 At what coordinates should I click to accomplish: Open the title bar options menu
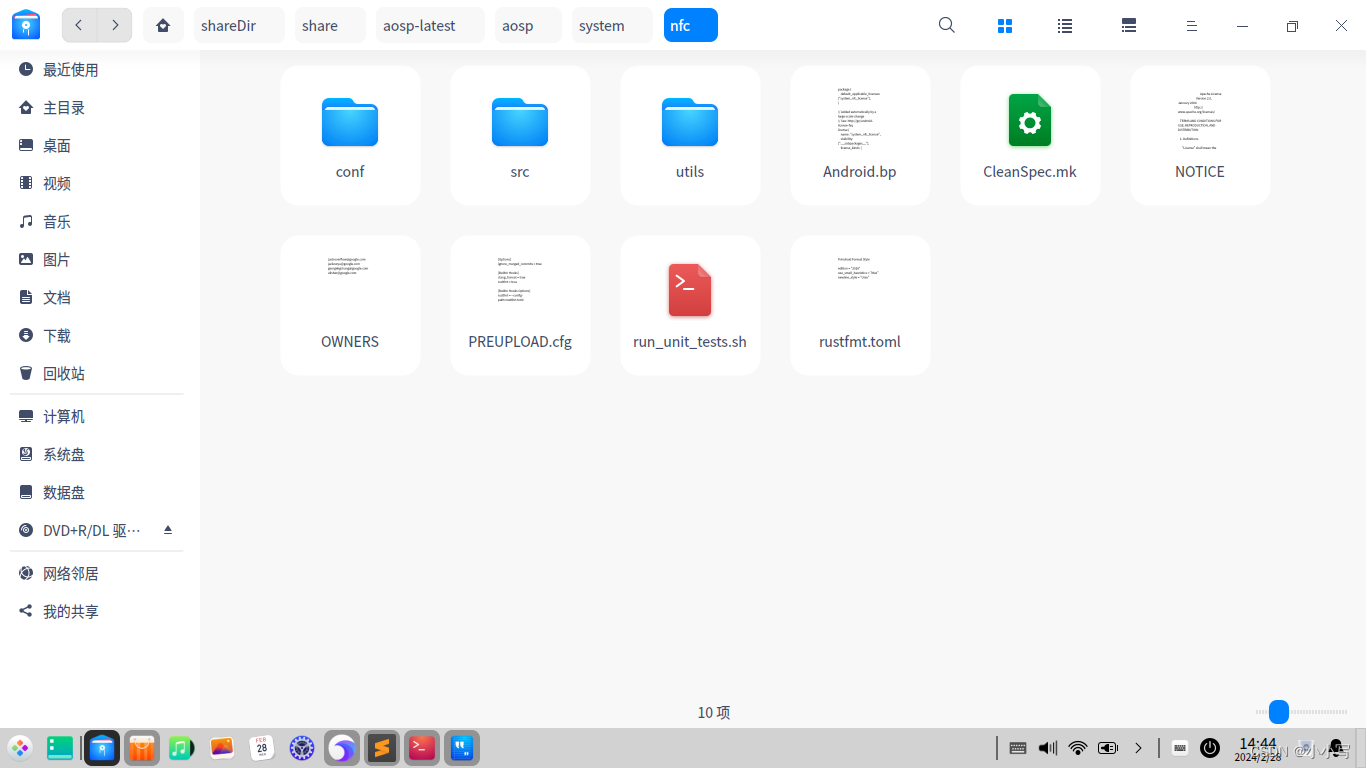[x=1191, y=25]
